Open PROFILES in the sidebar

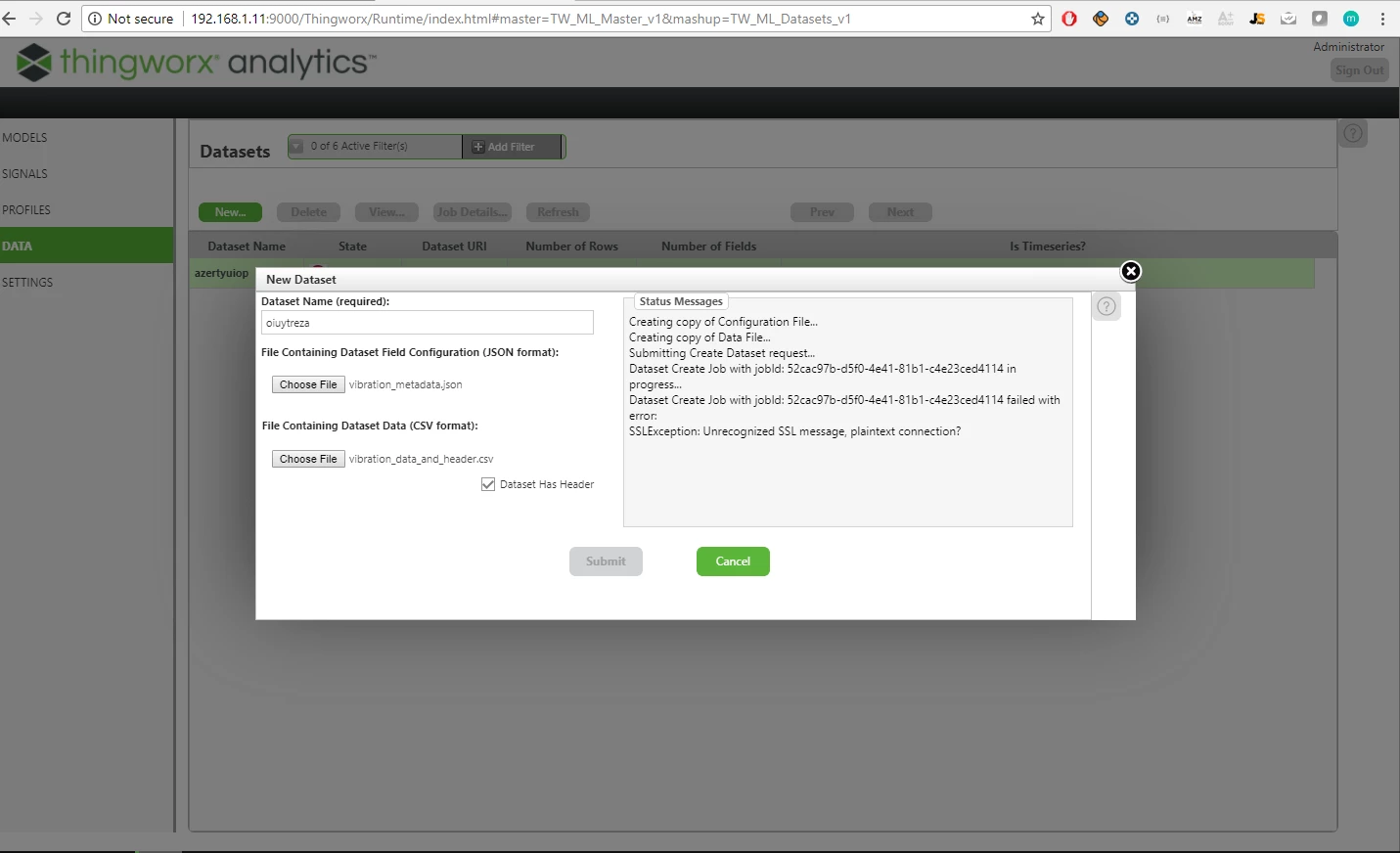pyautogui.click(x=26, y=210)
